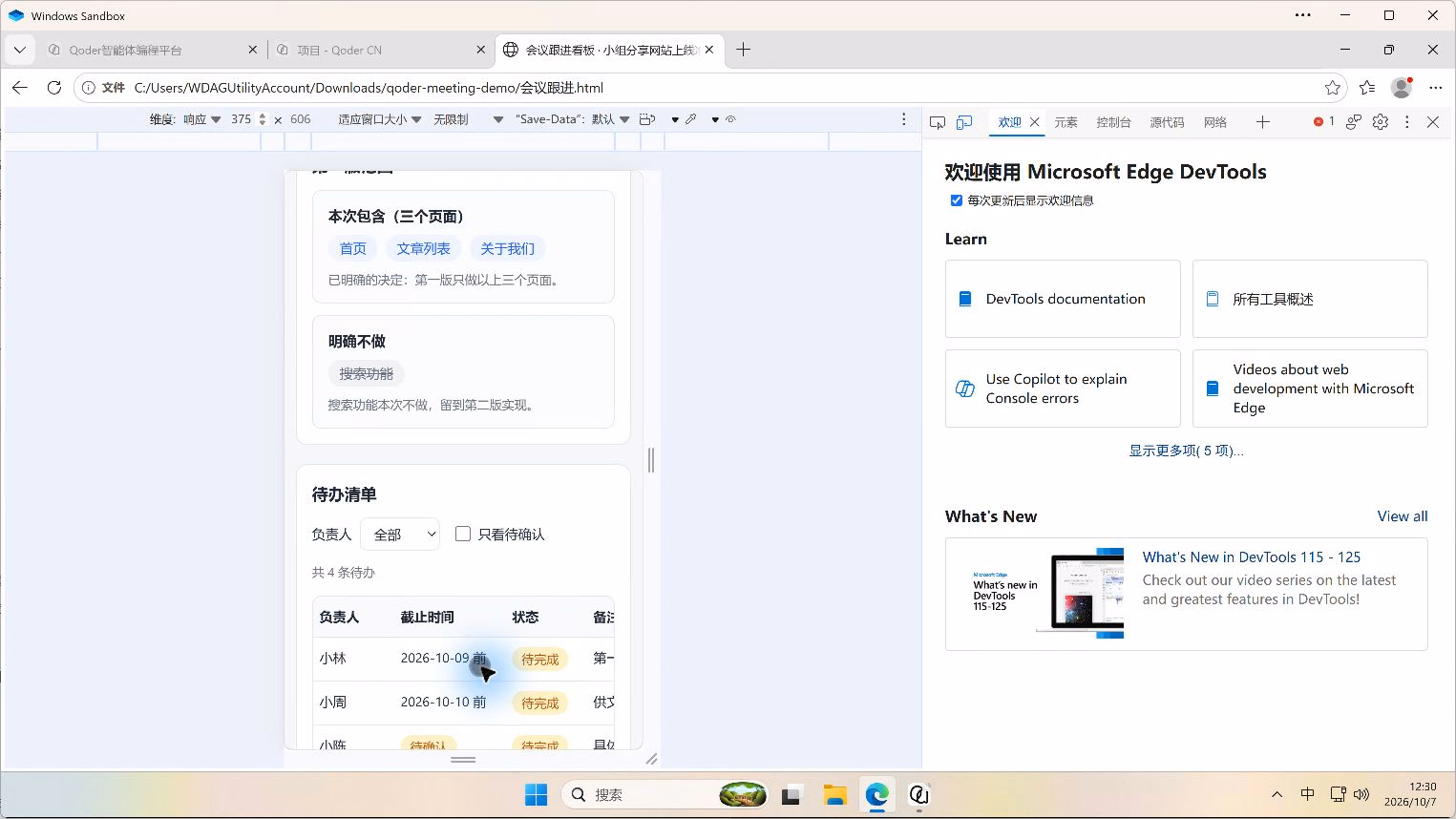
Task: Open the 负责人 filter dropdown
Action: point(400,535)
